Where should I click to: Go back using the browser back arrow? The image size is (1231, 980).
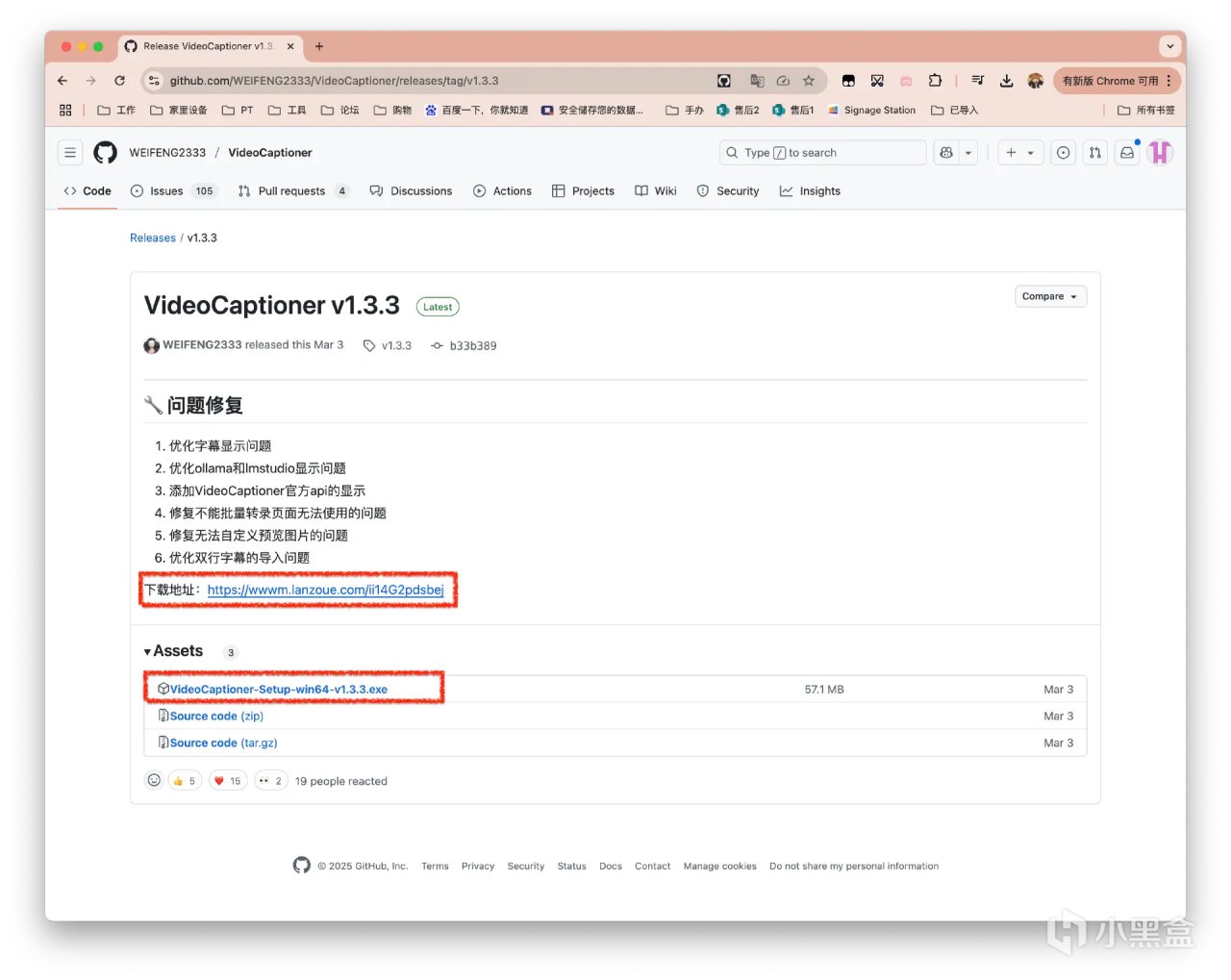pos(63,81)
